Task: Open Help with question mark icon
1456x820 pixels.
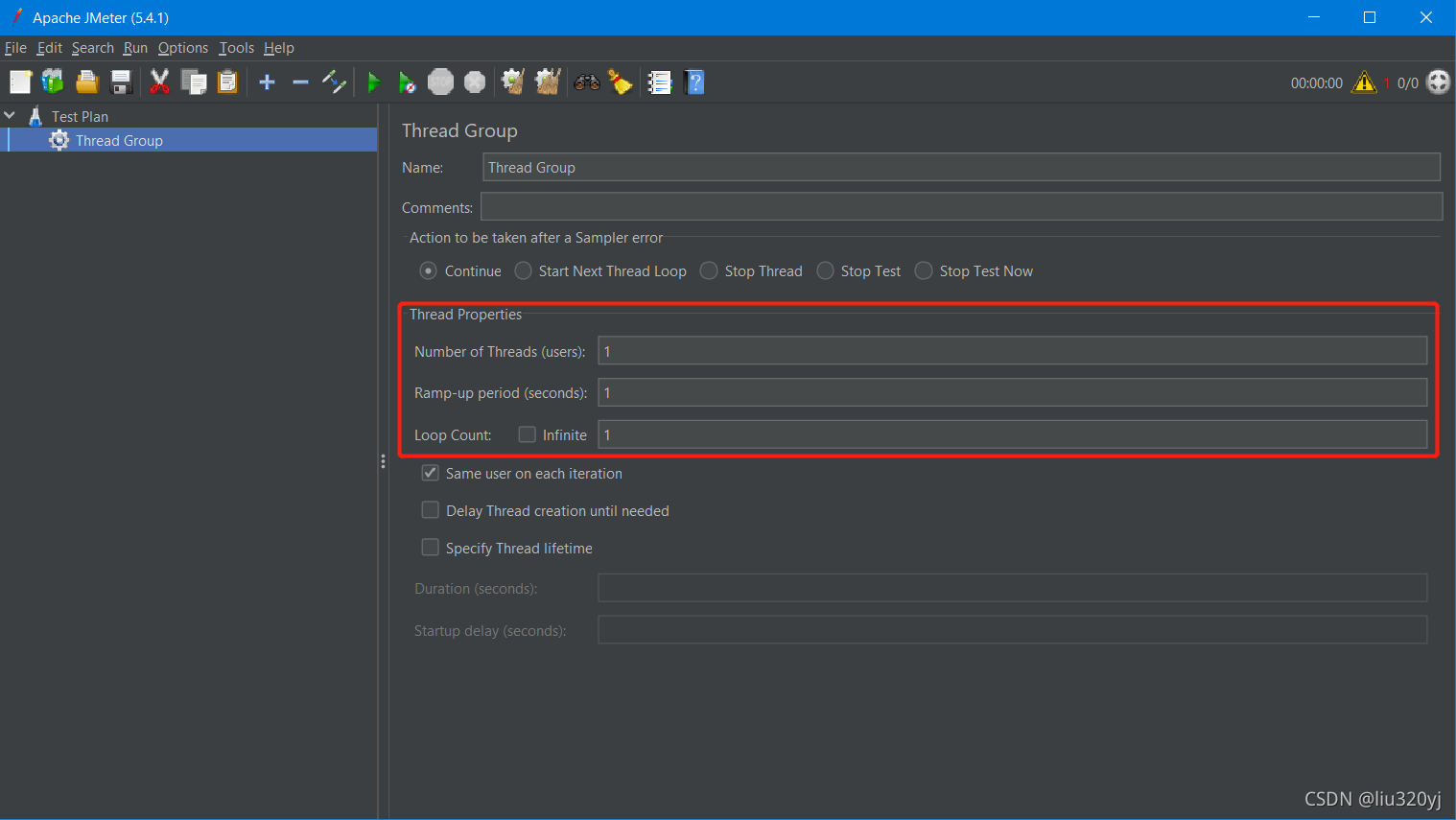Action: tap(695, 82)
